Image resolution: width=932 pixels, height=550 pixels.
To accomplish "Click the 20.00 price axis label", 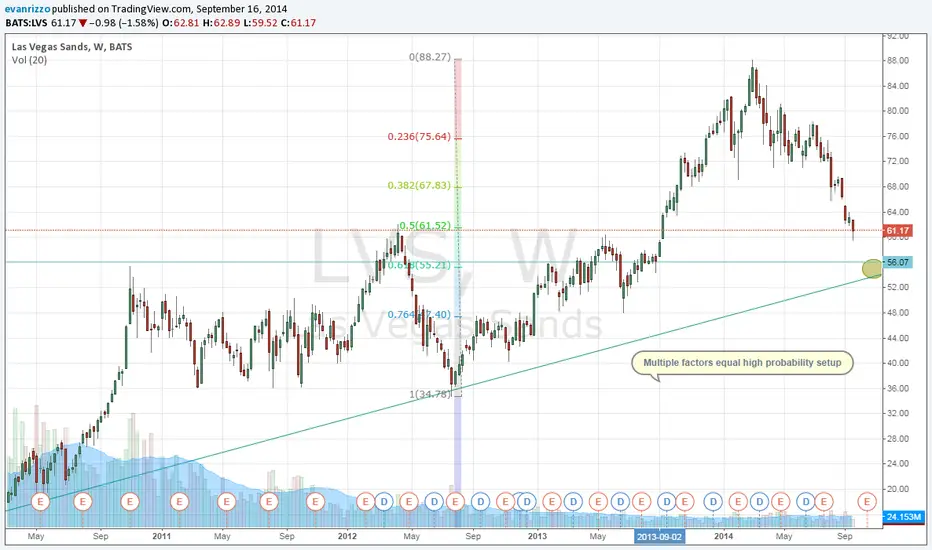I will (898, 489).
